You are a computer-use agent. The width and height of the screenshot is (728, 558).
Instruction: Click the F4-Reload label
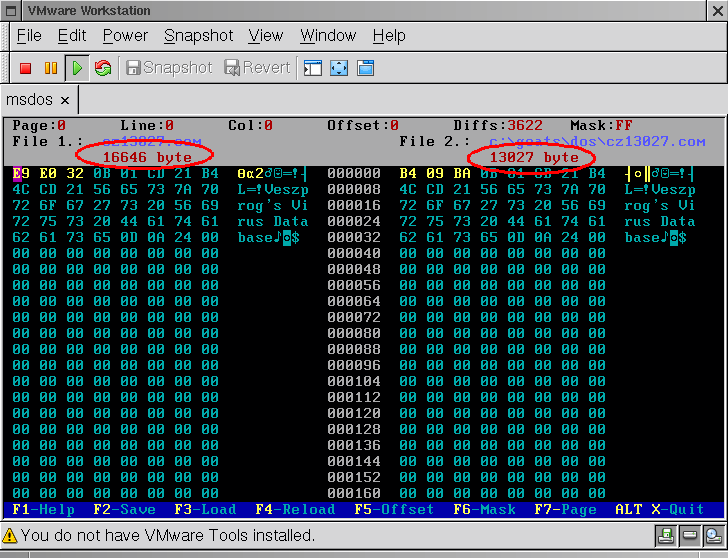pos(295,509)
